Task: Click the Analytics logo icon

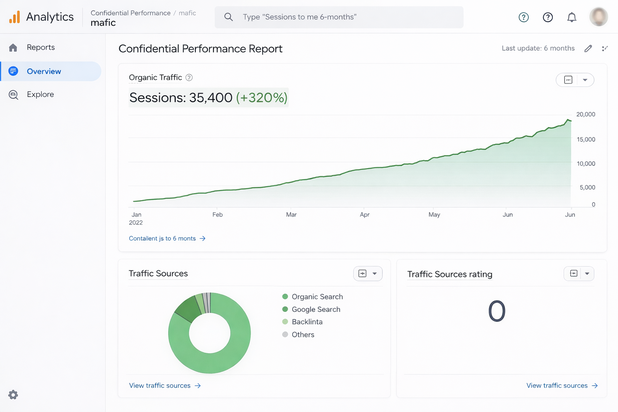Action: [14, 17]
